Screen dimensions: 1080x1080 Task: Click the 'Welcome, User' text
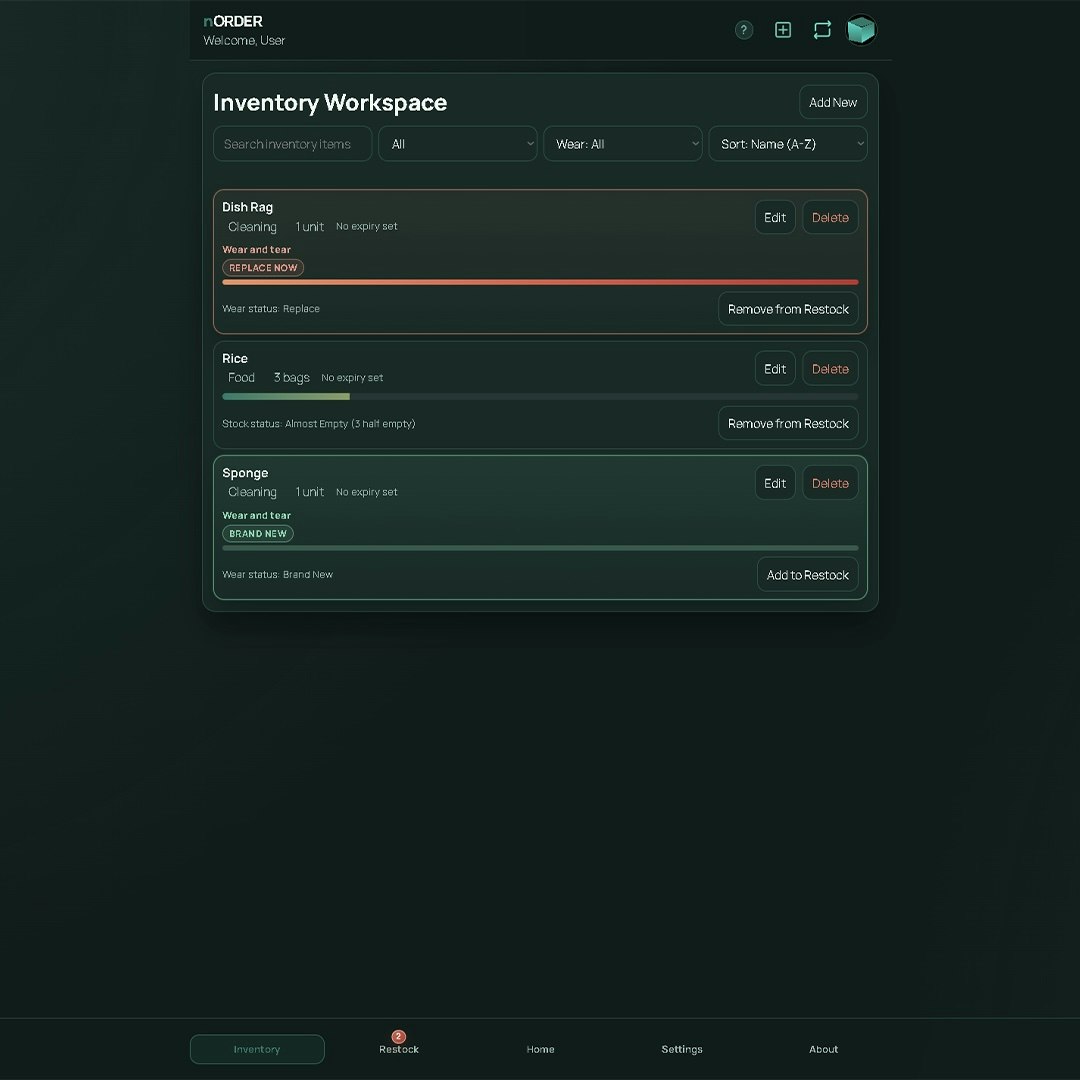244,41
